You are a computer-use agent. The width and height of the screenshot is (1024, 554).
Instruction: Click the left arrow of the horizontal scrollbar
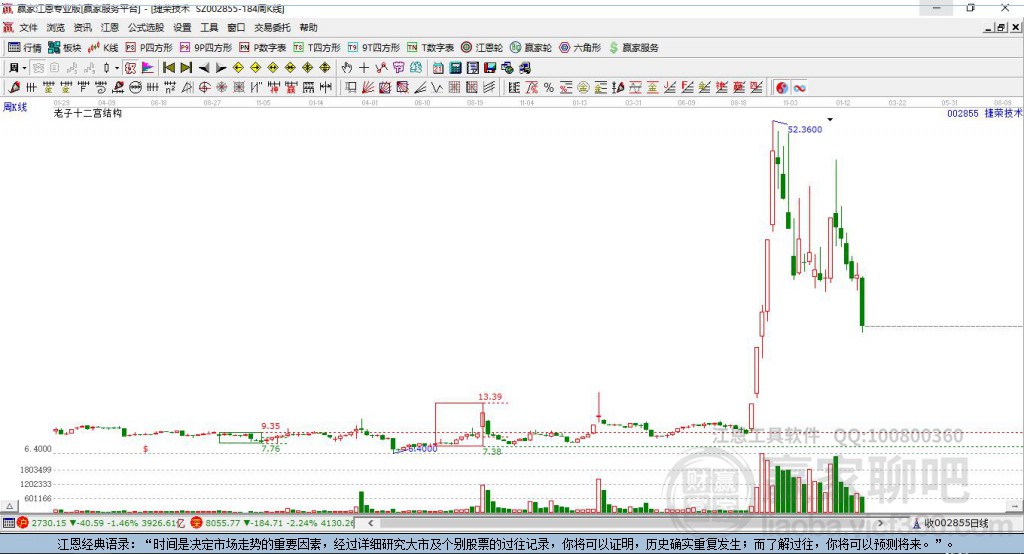370,523
